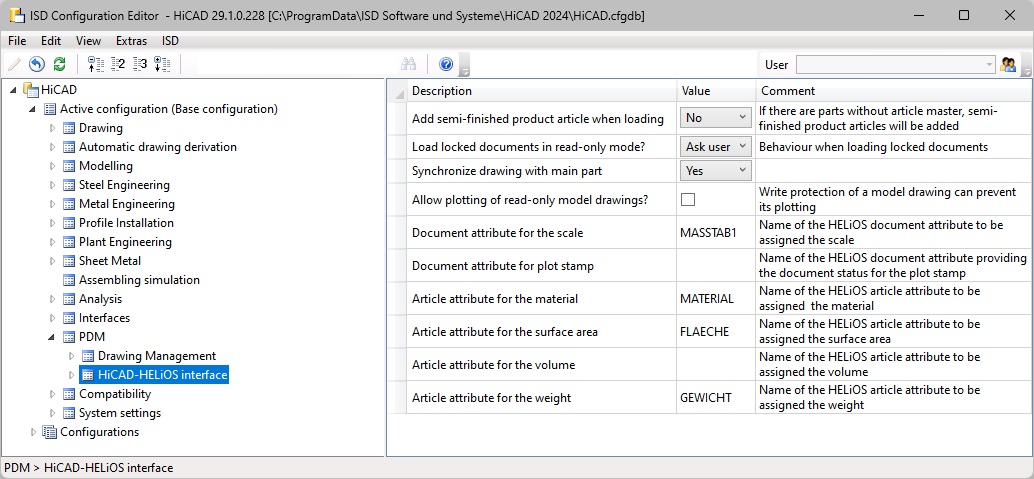Click the Steel Engineering table icon
Image resolution: width=1034 pixels, height=479 pixels.
point(69,185)
